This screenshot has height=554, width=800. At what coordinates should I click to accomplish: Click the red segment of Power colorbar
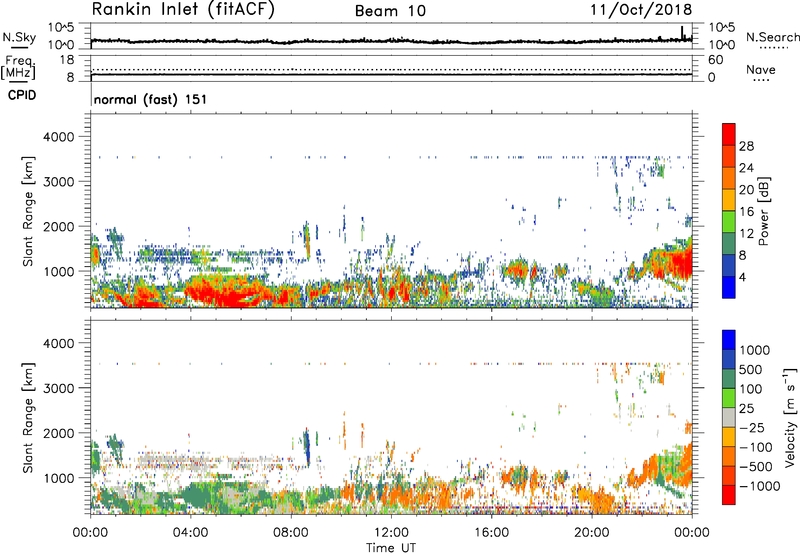click(729, 134)
